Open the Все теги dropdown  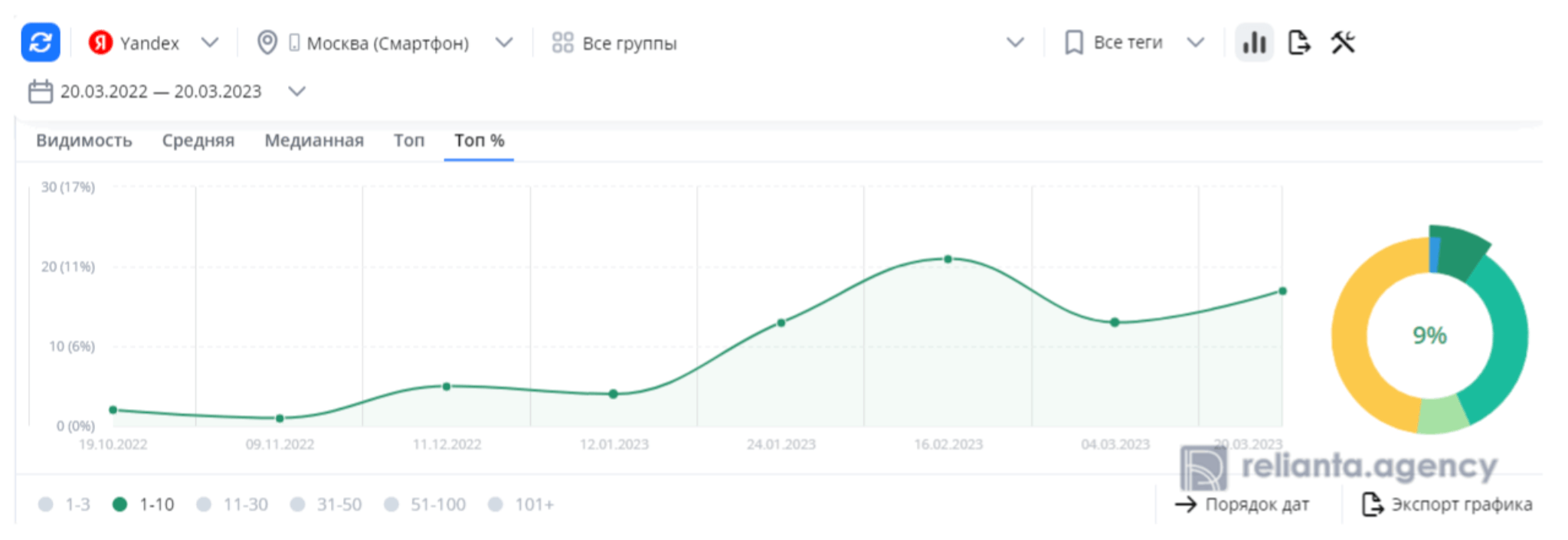tap(1195, 43)
